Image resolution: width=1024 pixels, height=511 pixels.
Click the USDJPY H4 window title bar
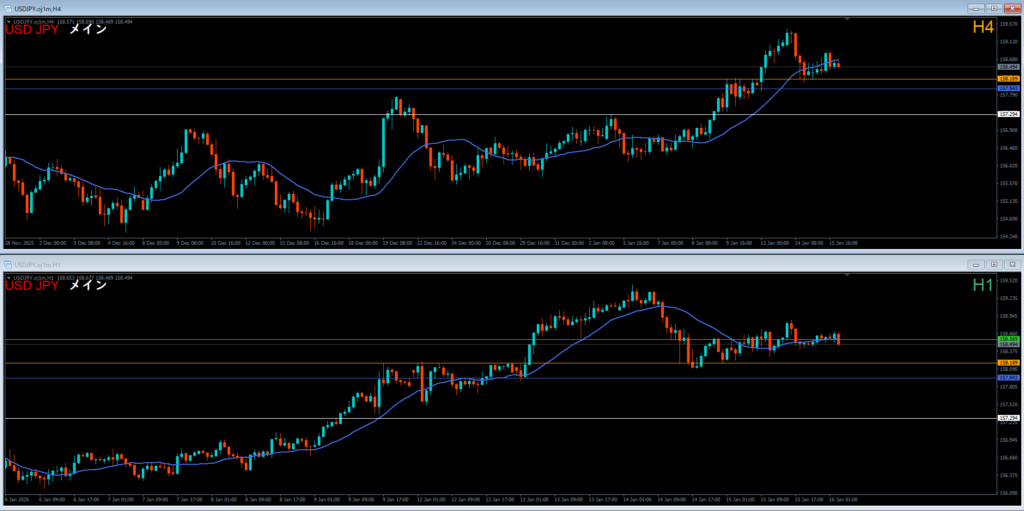[x=400, y=7]
